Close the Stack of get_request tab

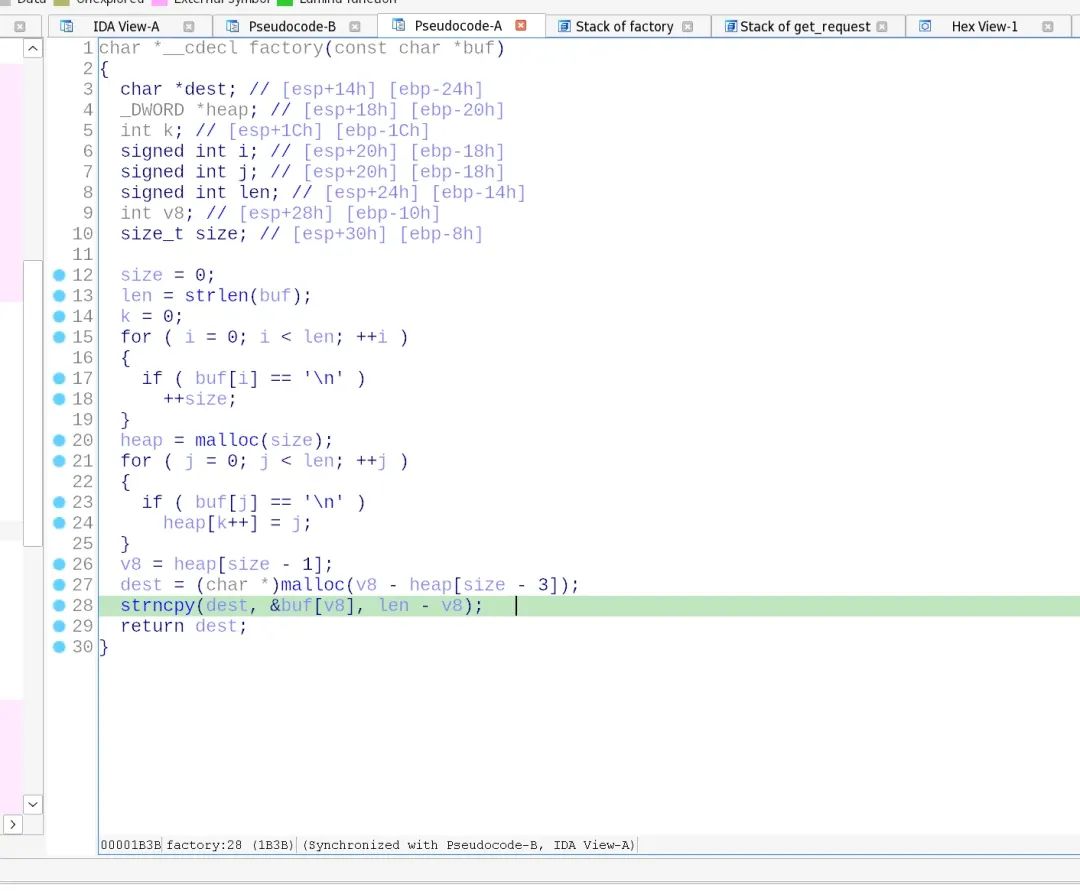tap(882, 27)
